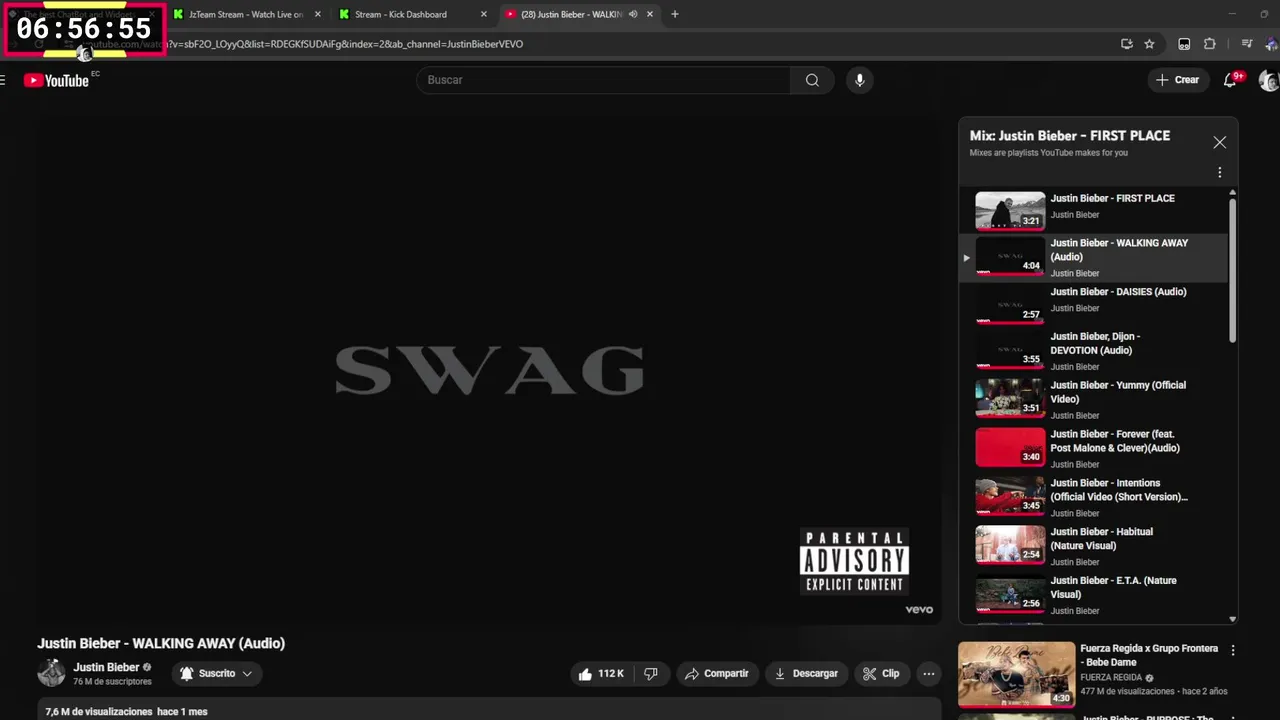Start voice search with microphone icon
The image size is (1280, 720).
click(x=859, y=80)
